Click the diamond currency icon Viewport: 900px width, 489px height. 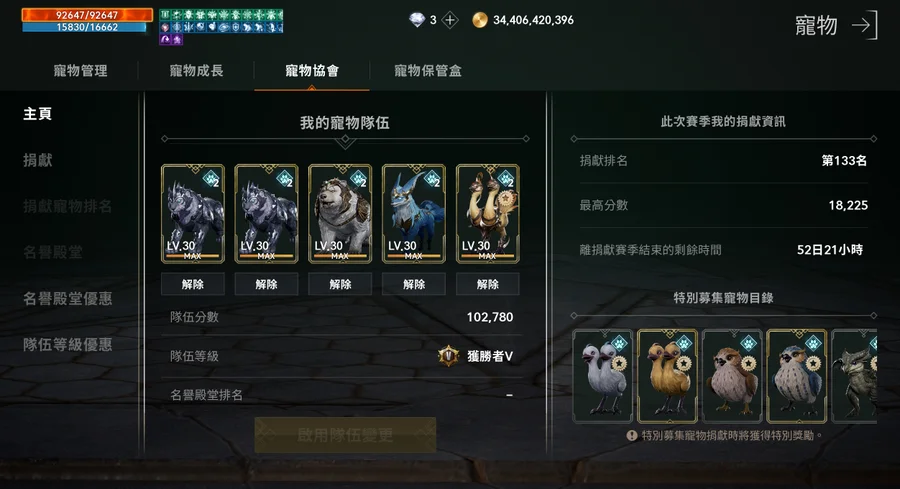click(417, 20)
